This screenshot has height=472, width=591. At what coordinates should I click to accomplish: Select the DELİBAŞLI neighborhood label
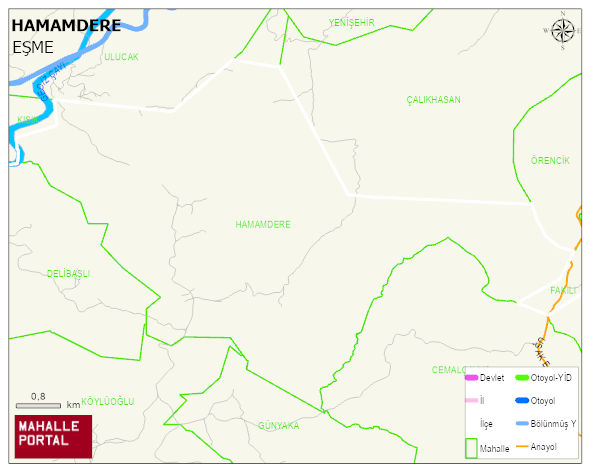click(x=68, y=273)
